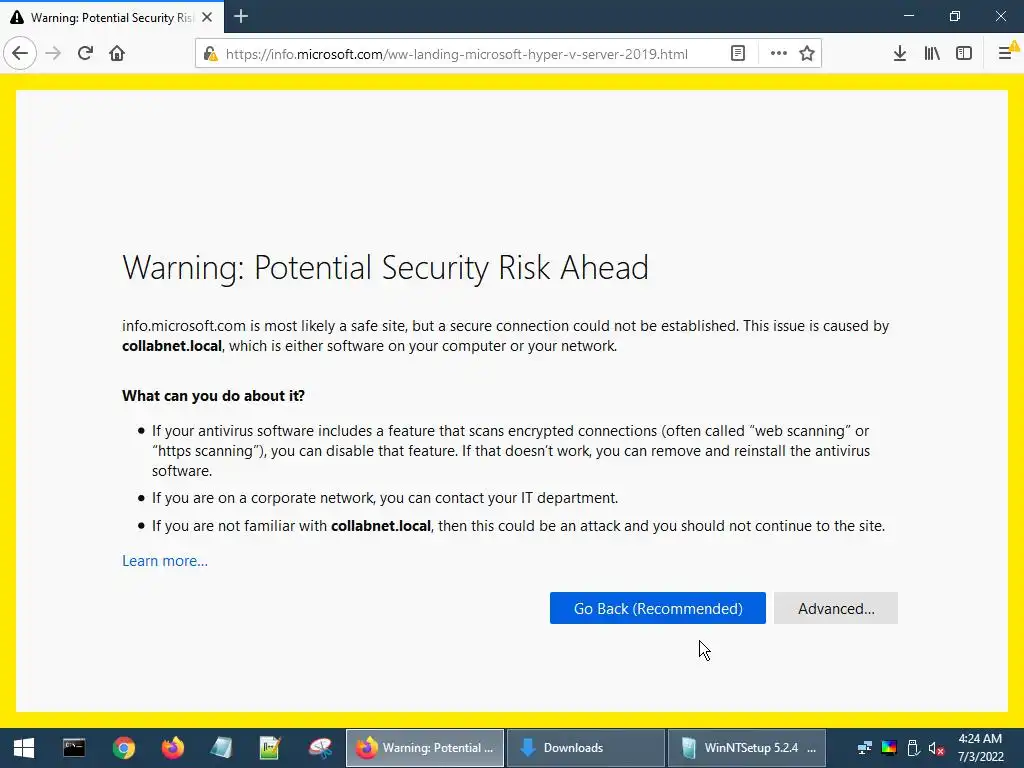The image size is (1024, 768).
Task: Open a new tab with plus
Action: coord(241,16)
